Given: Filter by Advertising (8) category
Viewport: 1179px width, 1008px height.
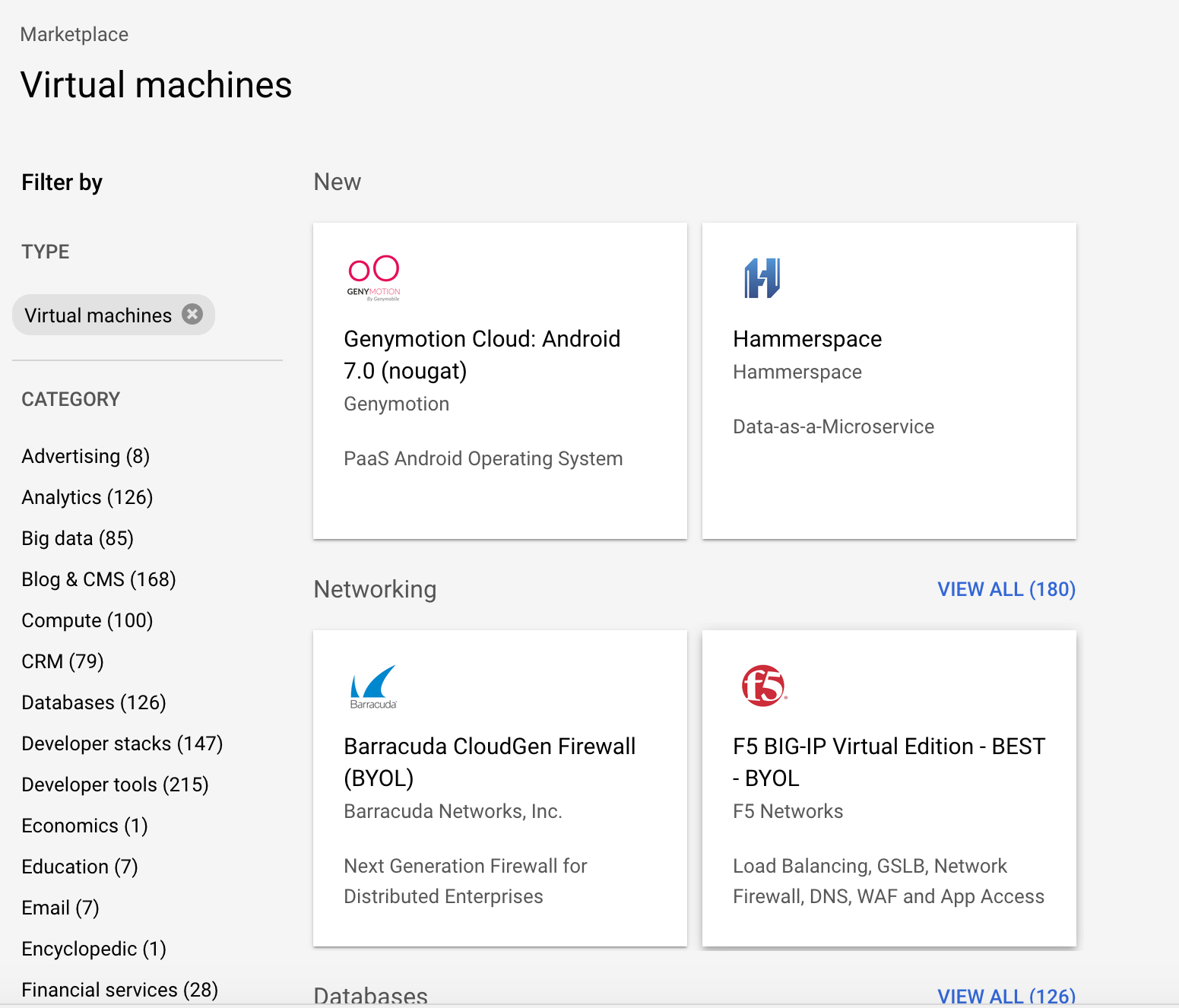Looking at the screenshot, I should [86, 456].
